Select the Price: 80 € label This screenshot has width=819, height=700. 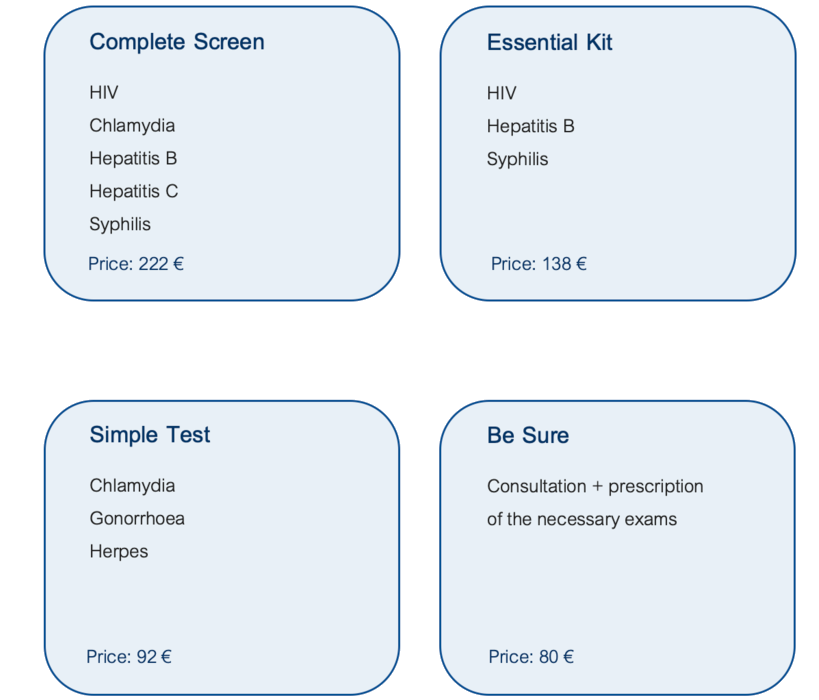(x=531, y=657)
